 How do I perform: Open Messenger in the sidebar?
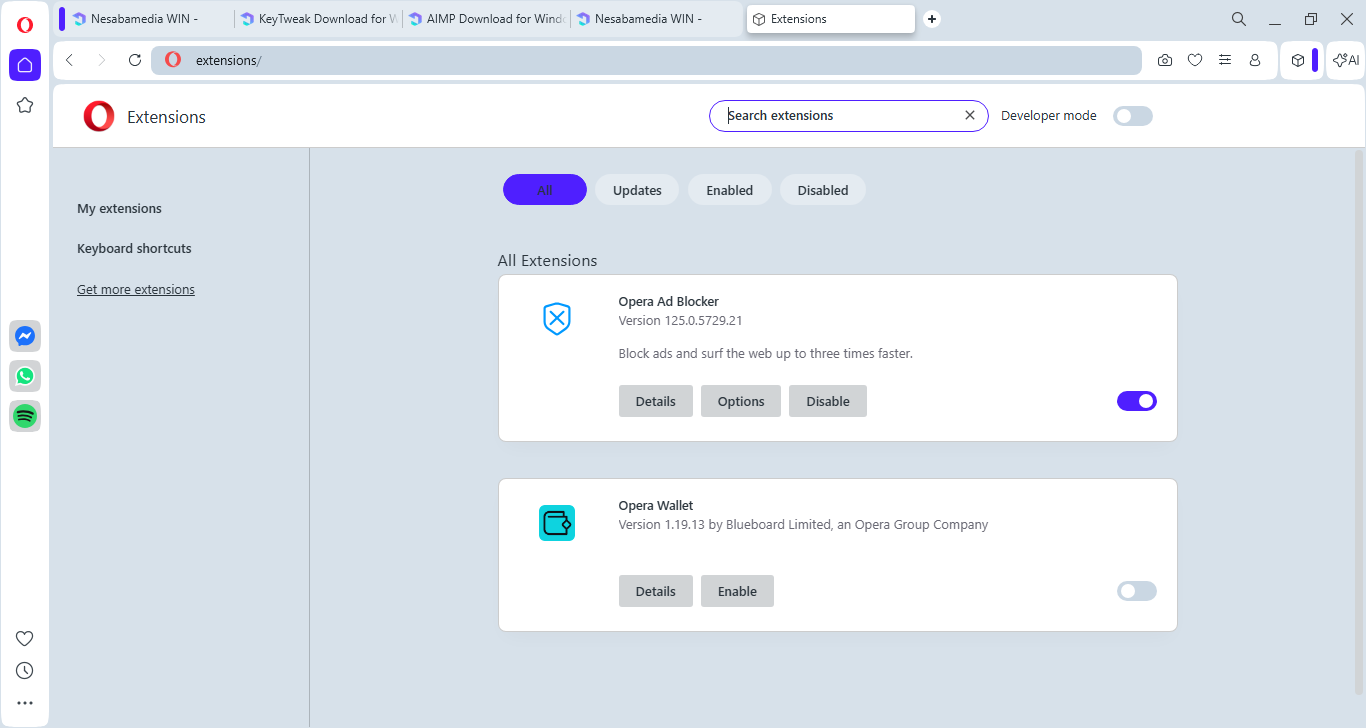tap(25, 336)
